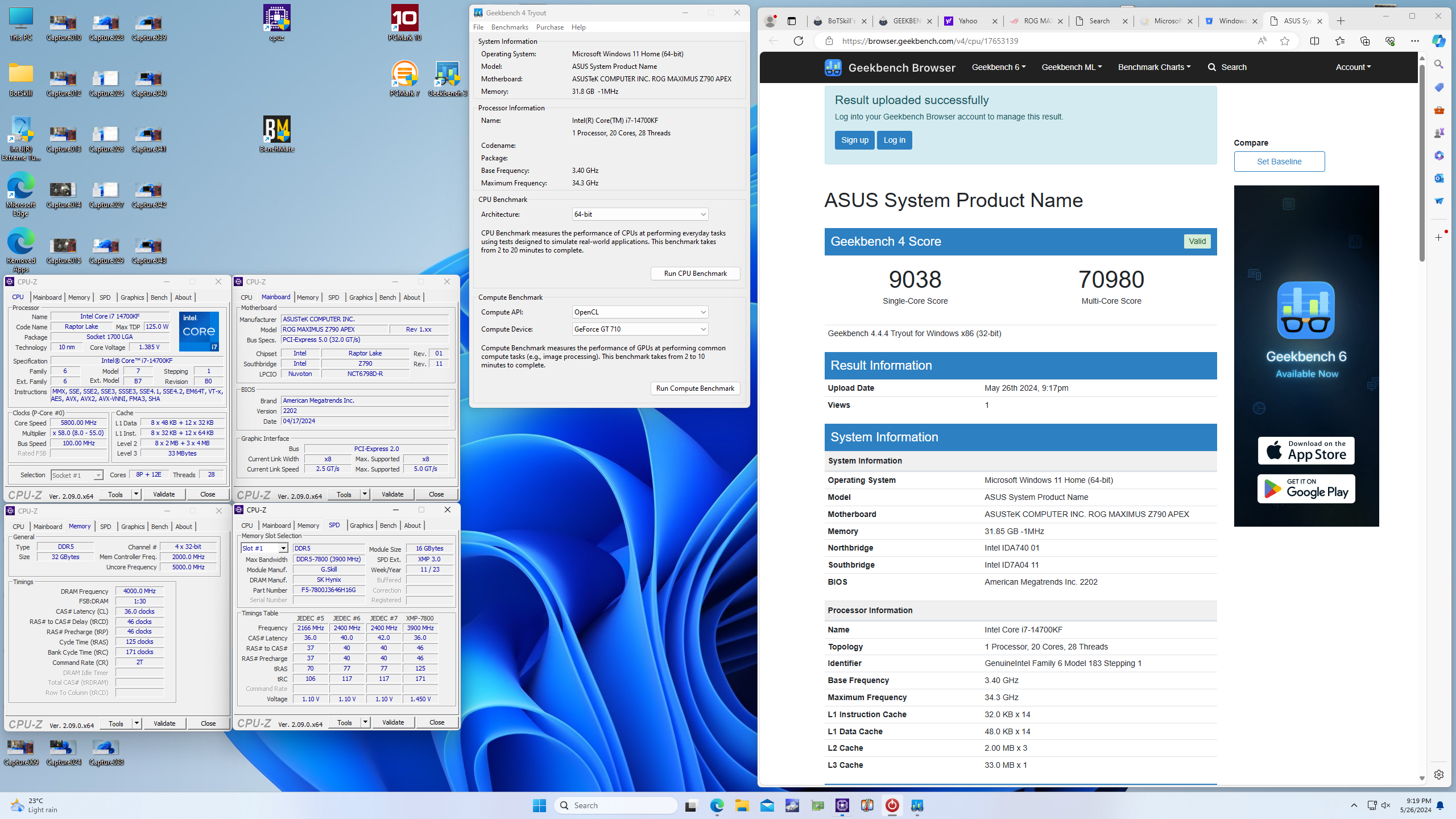Click the browser address bar URL
The width and height of the screenshot is (1456, 819).
click(x=930, y=41)
